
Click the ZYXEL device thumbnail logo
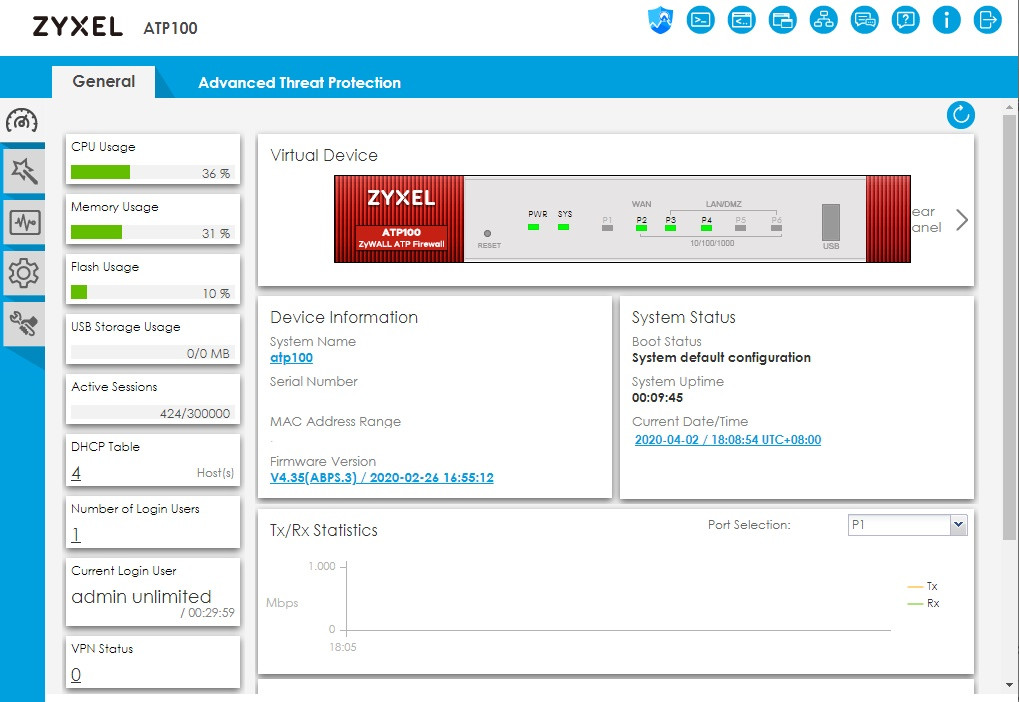(x=401, y=198)
